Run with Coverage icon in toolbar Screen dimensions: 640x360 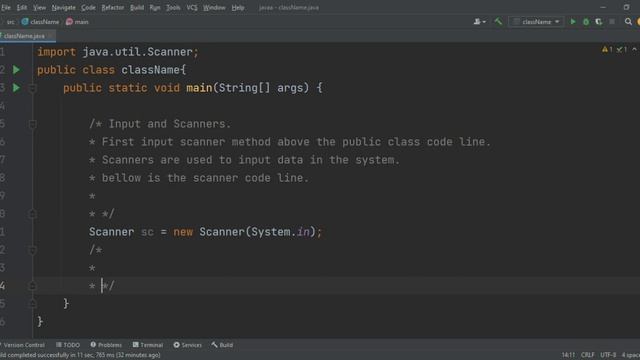(x=599, y=22)
